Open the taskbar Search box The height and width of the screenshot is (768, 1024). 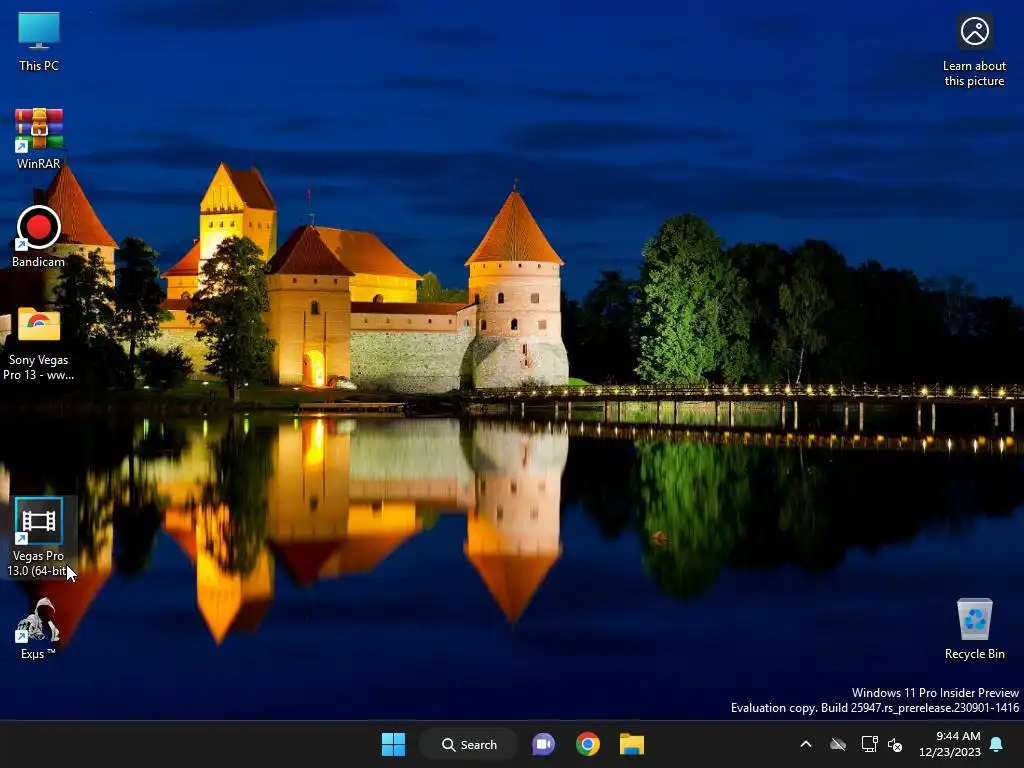469,744
